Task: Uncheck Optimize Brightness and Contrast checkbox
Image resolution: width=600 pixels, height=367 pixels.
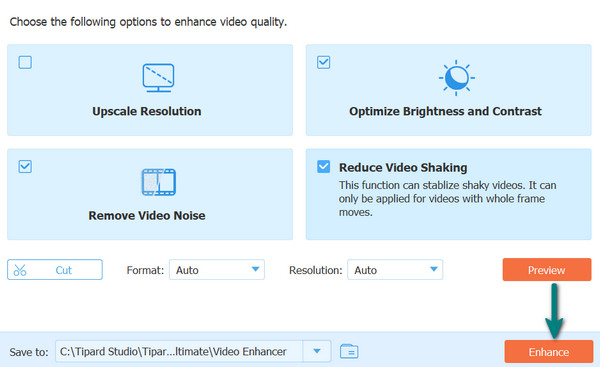Action: [x=323, y=62]
